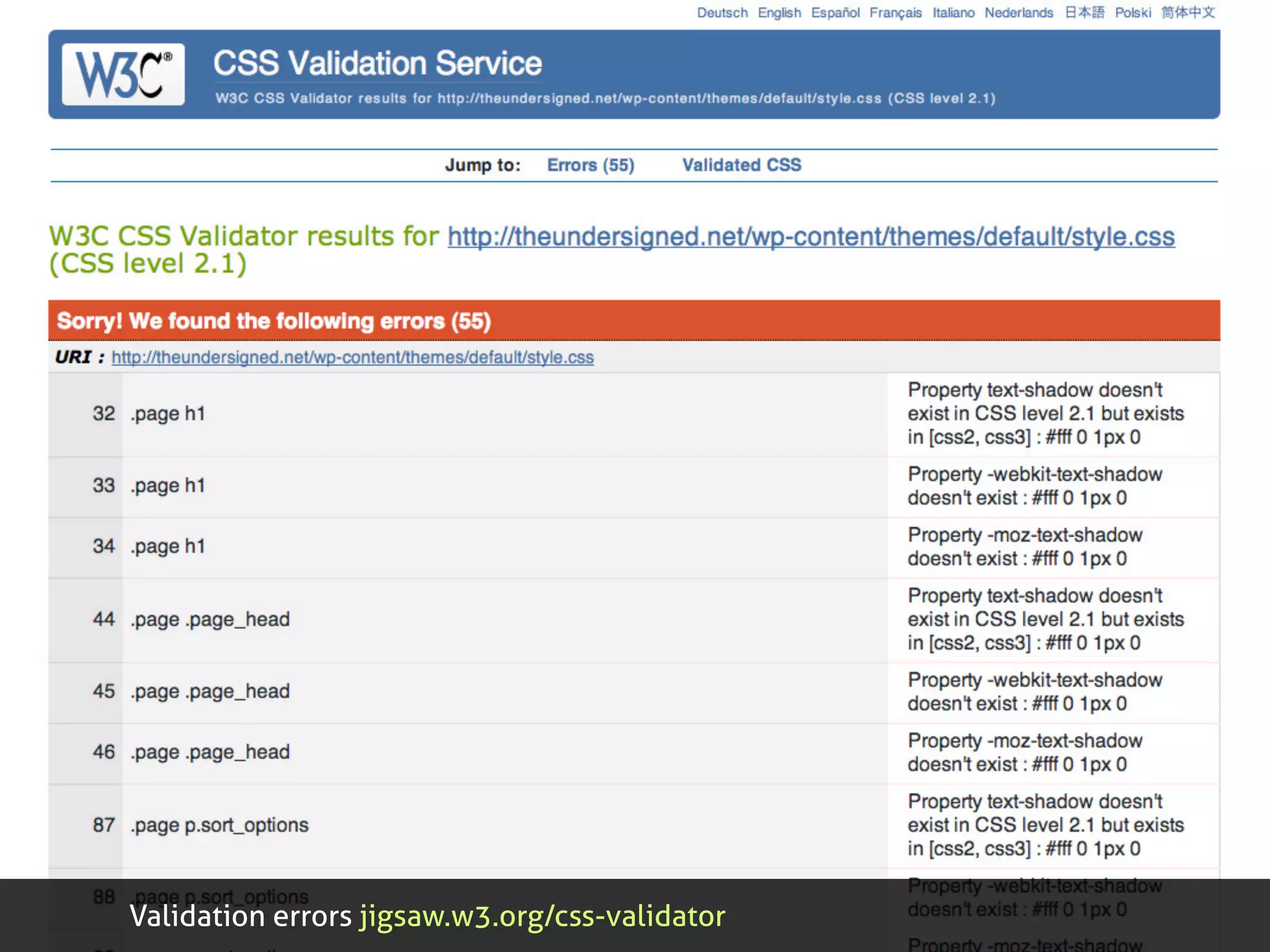The width and height of the screenshot is (1270, 952).
Task: Click the text-shadow error message for line 44
Action: tap(1046, 619)
